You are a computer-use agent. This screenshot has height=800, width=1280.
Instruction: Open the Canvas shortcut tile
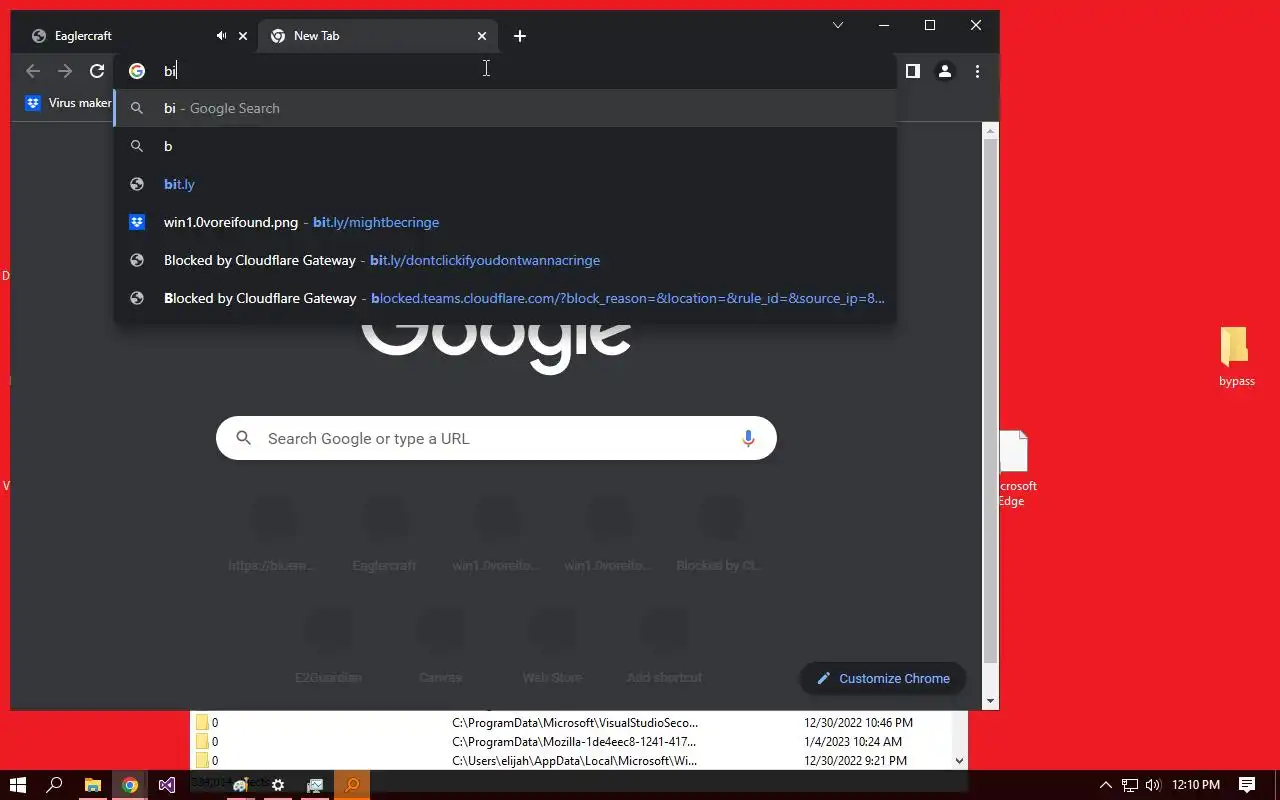[440, 647]
